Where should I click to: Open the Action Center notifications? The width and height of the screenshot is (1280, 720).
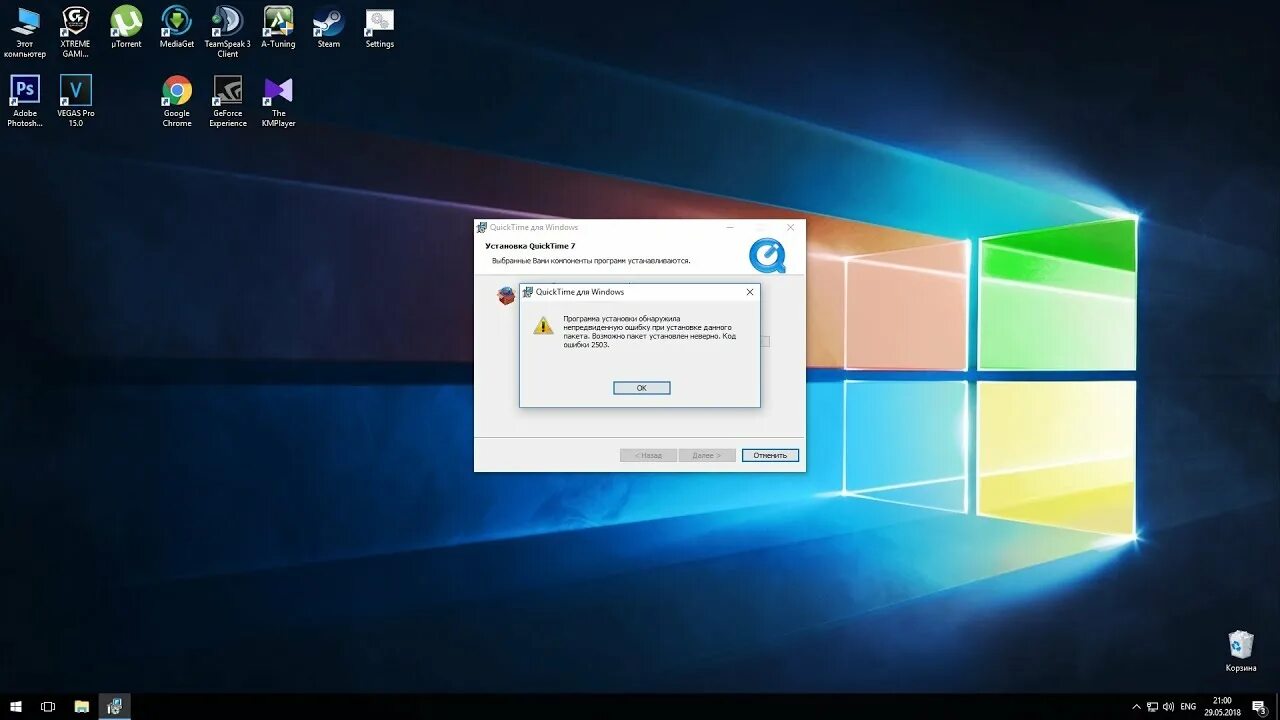pyautogui.click(x=1259, y=706)
